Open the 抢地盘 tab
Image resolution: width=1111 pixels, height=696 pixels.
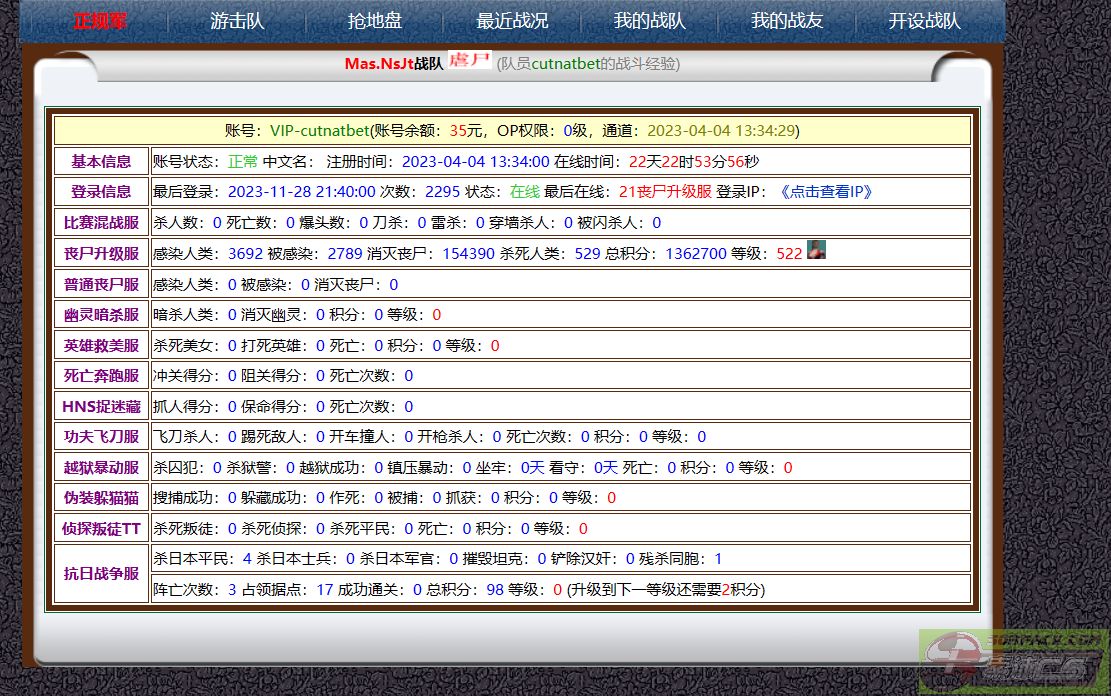click(375, 21)
